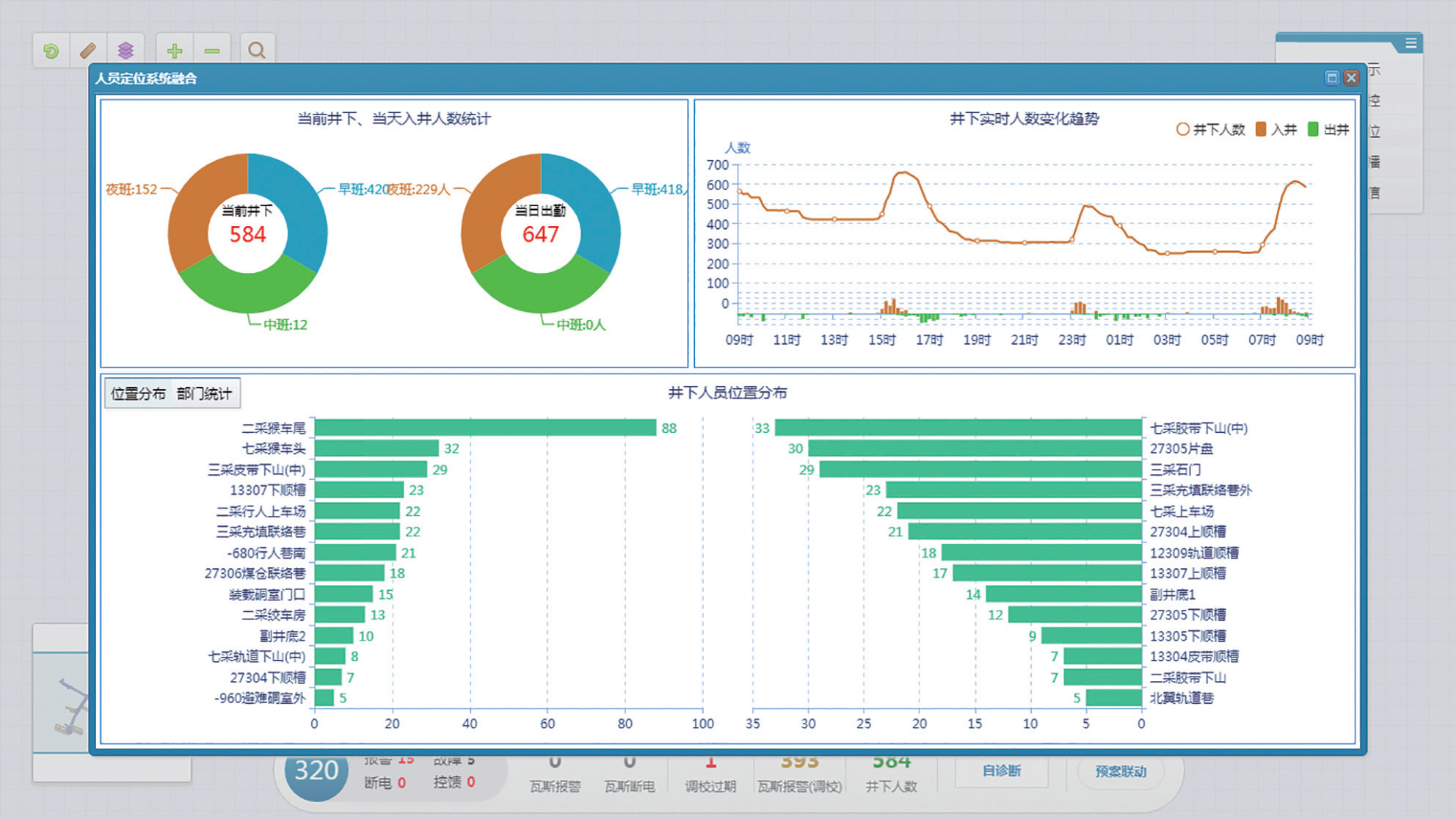
Task: Maximize the 人员定位系统融合 dialog
Action: (1332, 78)
